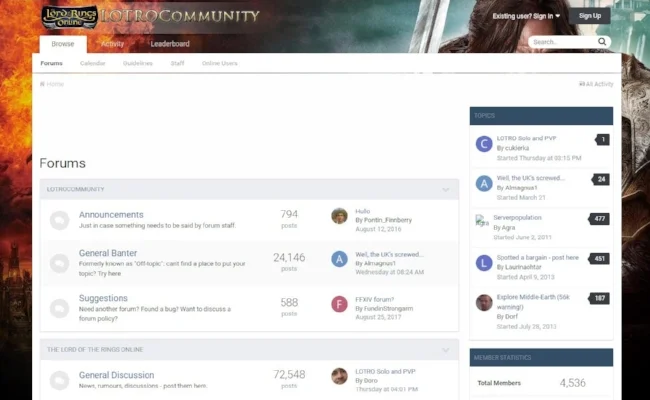Image resolution: width=650 pixels, height=400 pixels.
Task: Select the Browse tab
Action: [63, 44]
